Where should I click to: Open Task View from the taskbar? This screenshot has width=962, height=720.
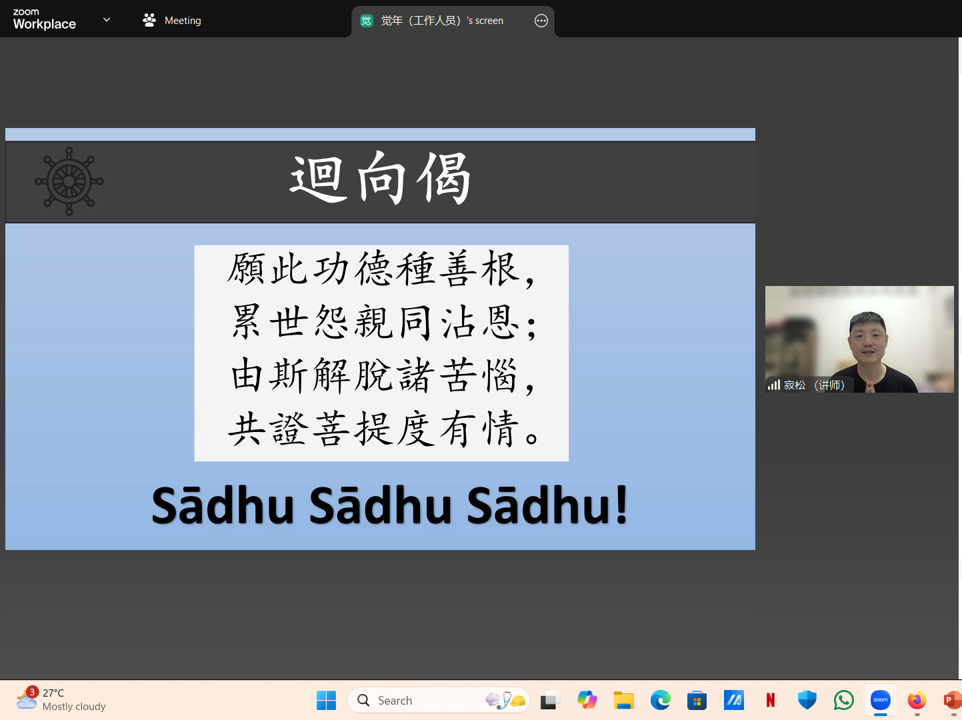coord(549,700)
